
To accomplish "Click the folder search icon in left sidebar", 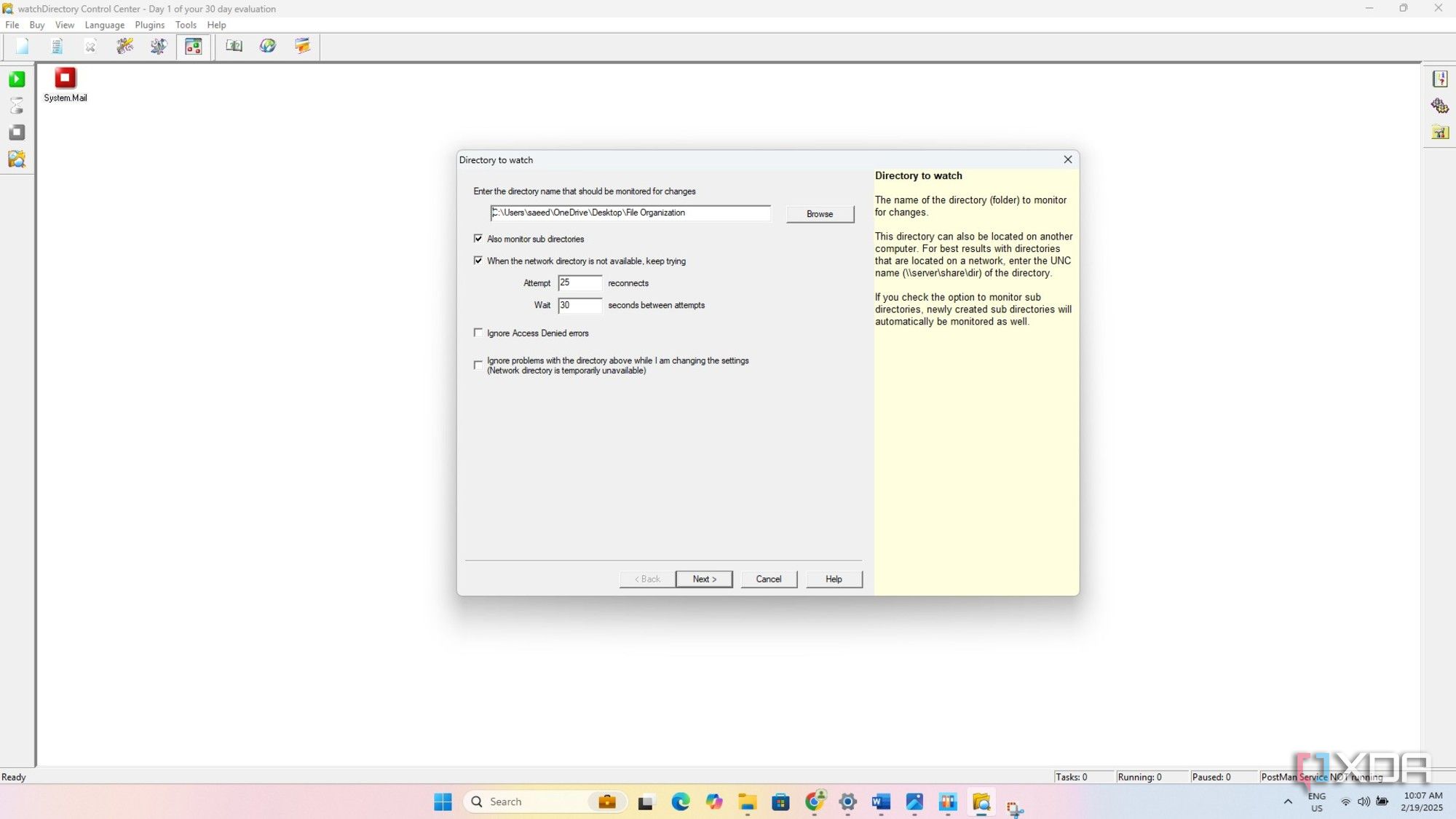I will click(17, 159).
